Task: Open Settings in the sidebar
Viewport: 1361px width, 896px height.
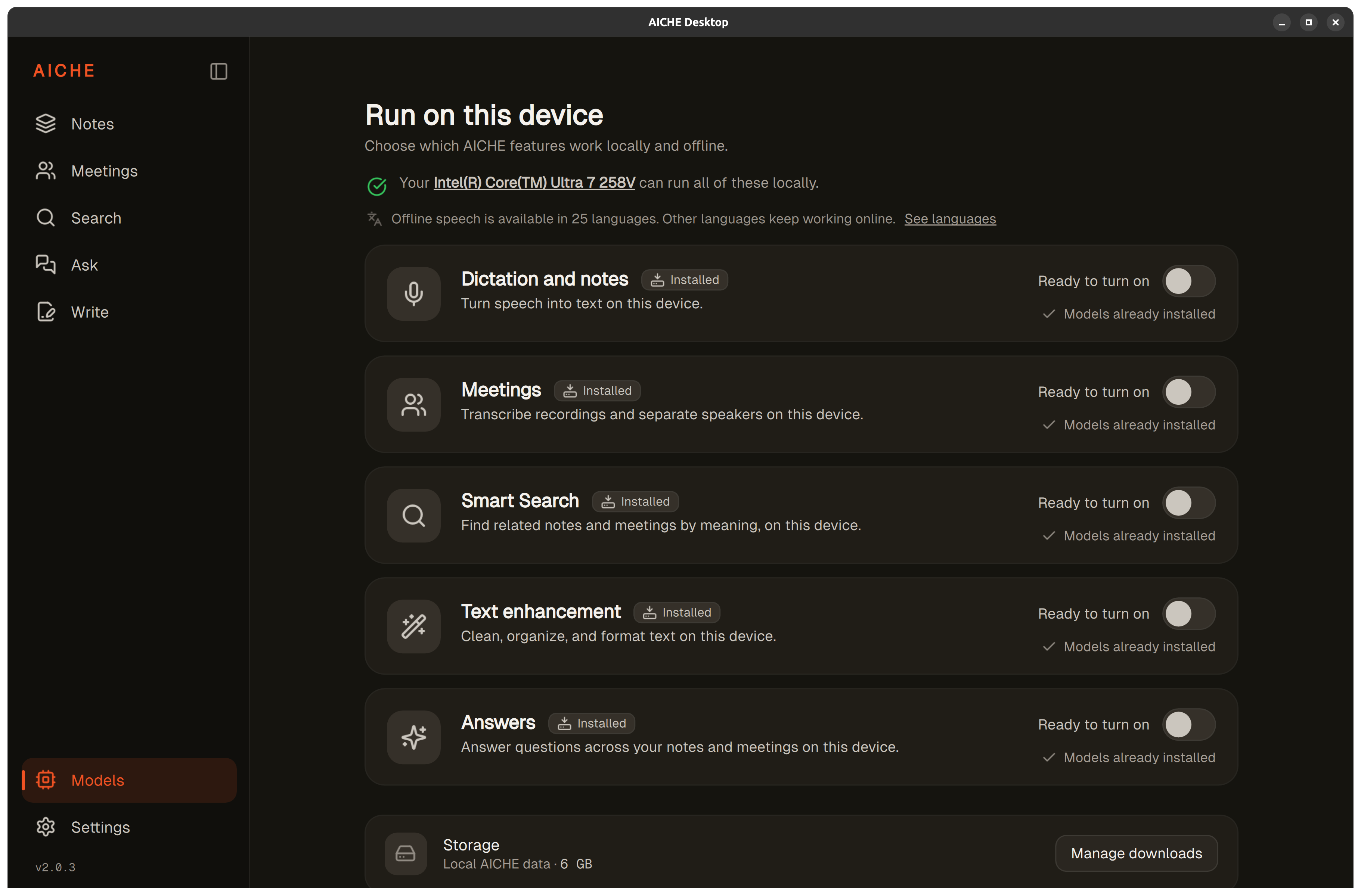Action: click(129, 827)
